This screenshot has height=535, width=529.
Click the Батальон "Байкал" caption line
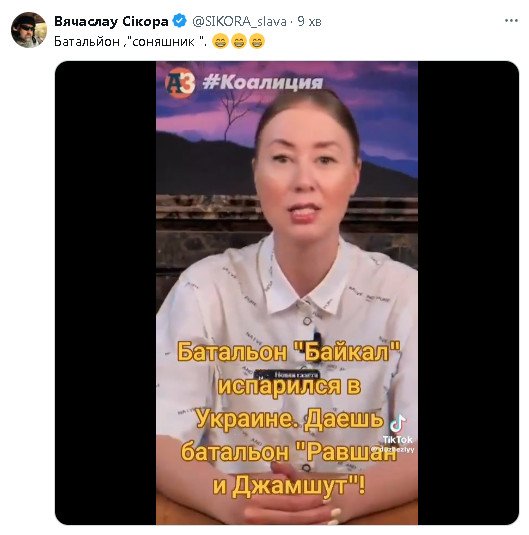(x=288, y=352)
